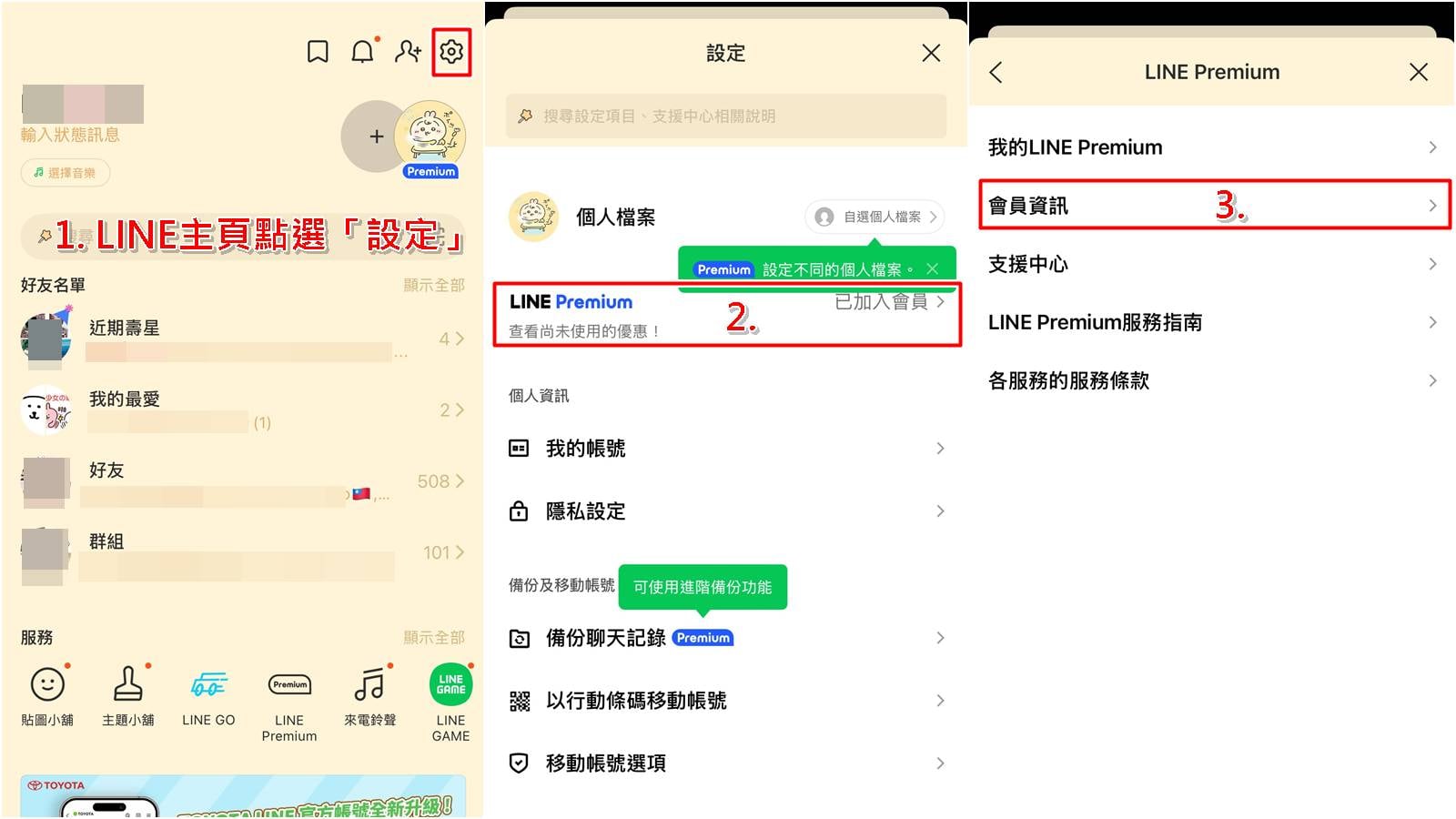Click the settings search bar

tap(725, 116)
